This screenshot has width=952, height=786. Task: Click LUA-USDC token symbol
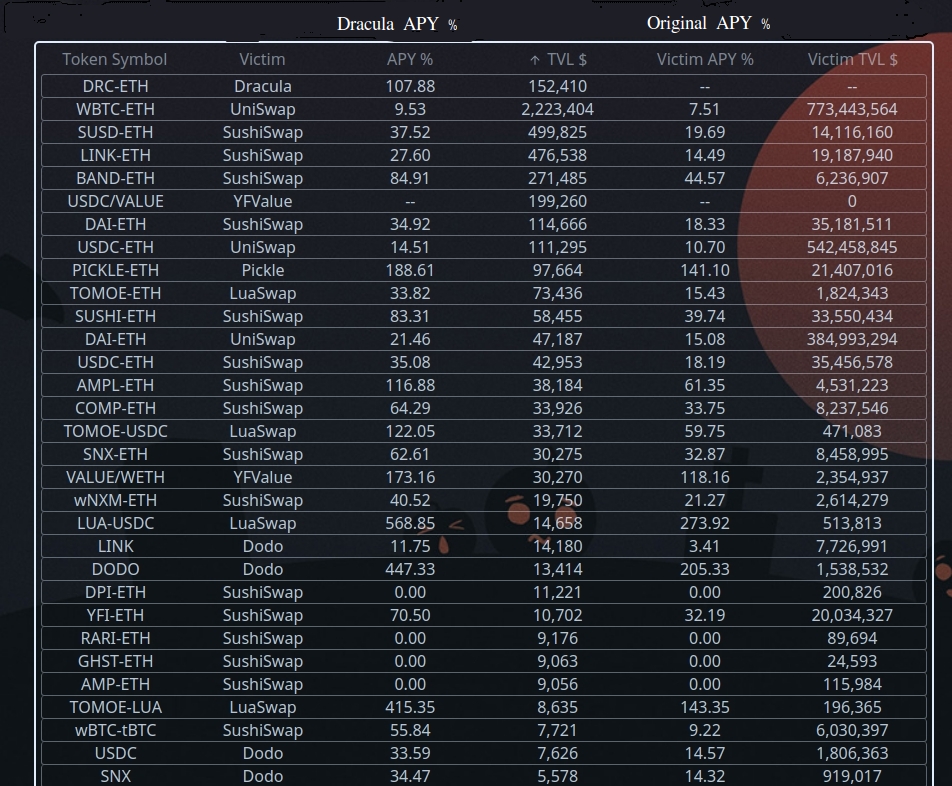point(115,524)
